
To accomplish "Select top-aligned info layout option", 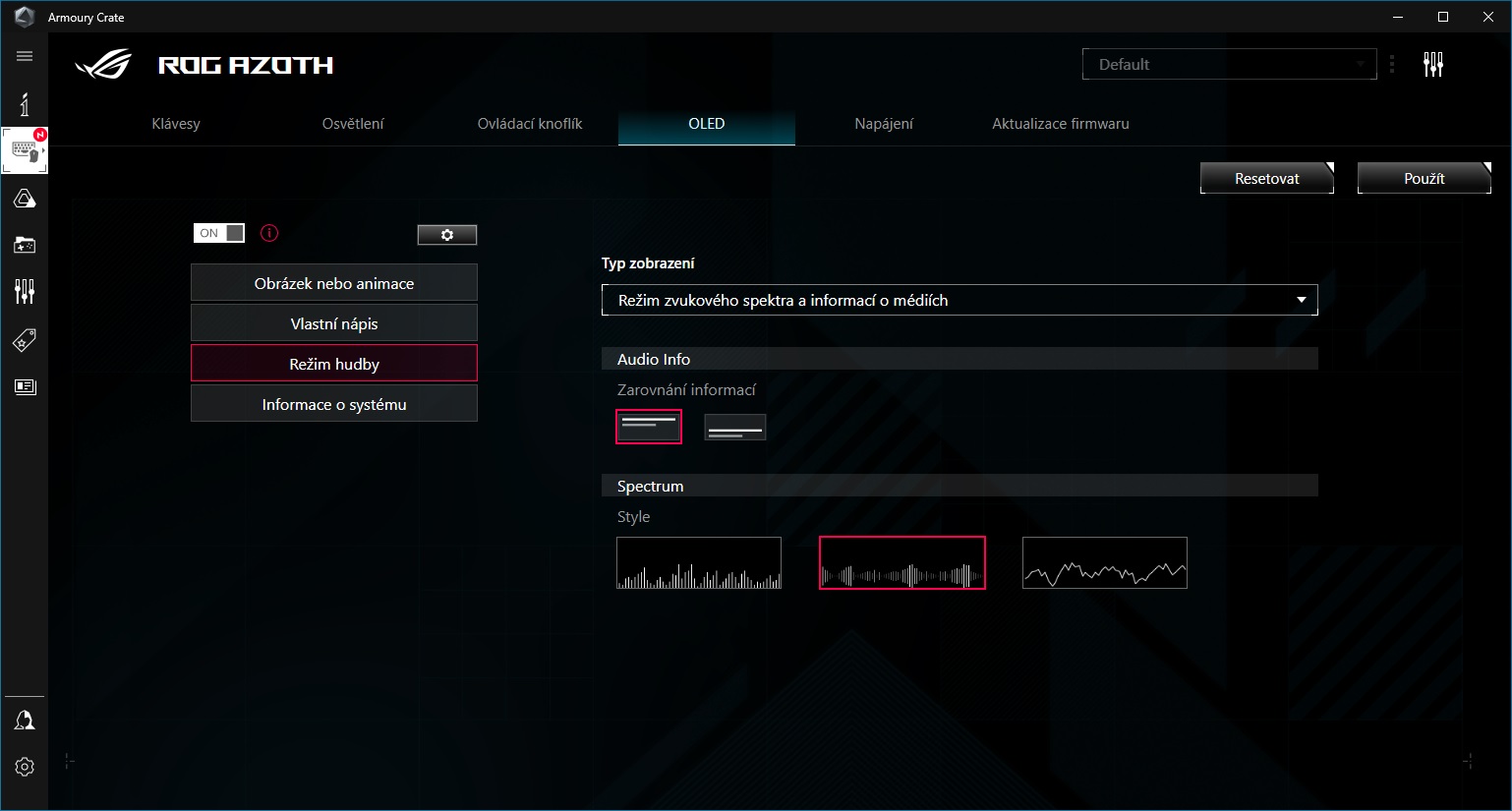I will (649, 427).
